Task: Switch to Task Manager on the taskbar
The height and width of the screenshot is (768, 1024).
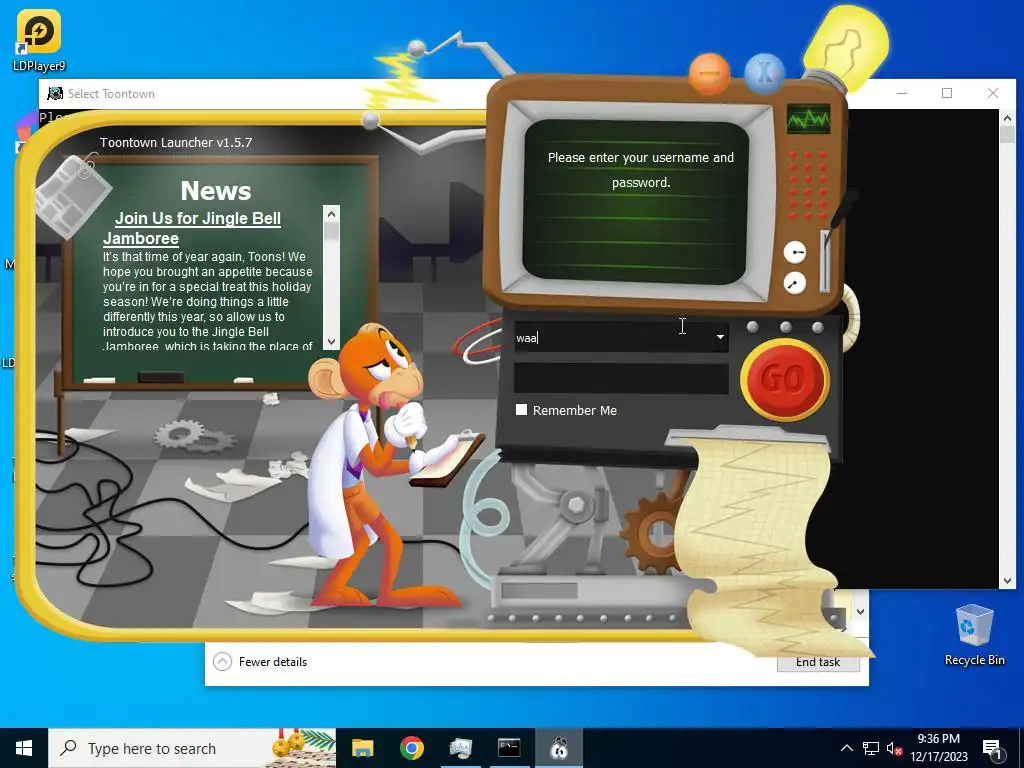Action: pos(460,748)
